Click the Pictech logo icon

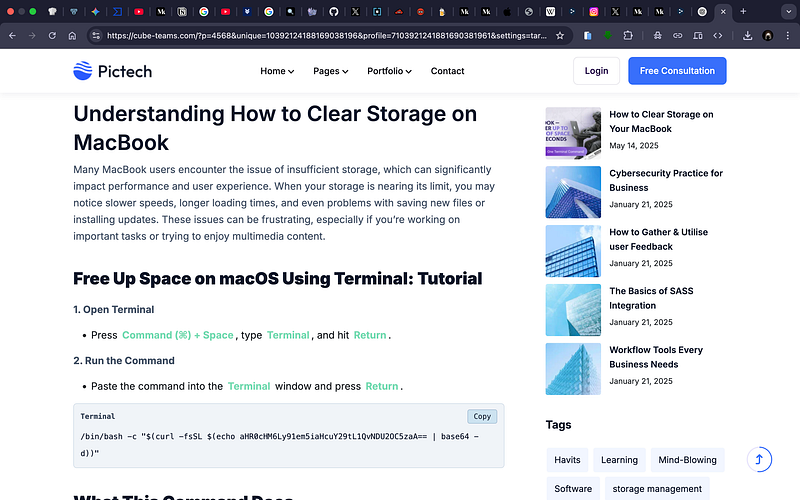(x=82, y=71)
